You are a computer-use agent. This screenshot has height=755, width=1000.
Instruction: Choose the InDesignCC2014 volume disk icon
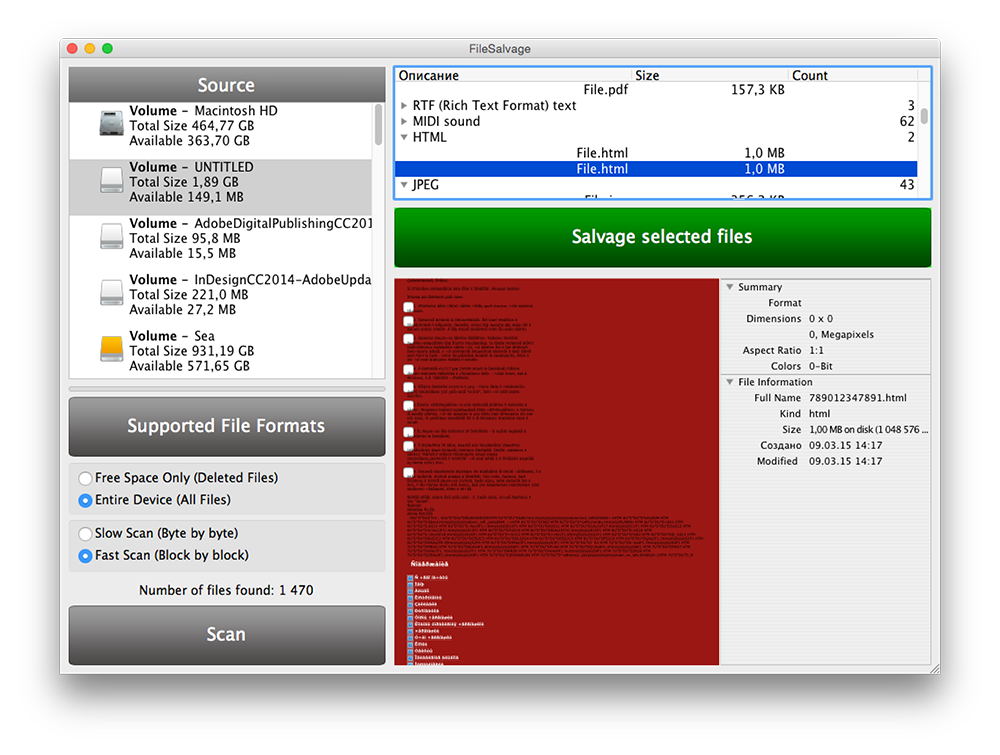click(x=112, y=293)
